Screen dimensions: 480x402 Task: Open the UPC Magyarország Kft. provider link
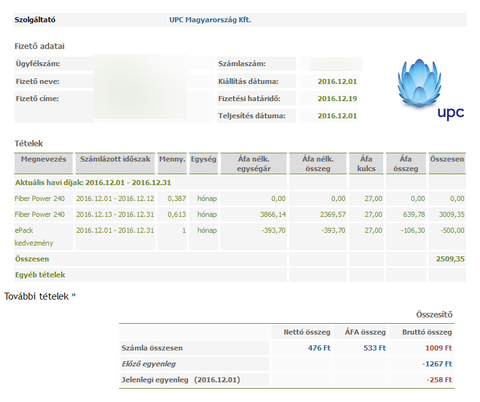tap(210, 20)
